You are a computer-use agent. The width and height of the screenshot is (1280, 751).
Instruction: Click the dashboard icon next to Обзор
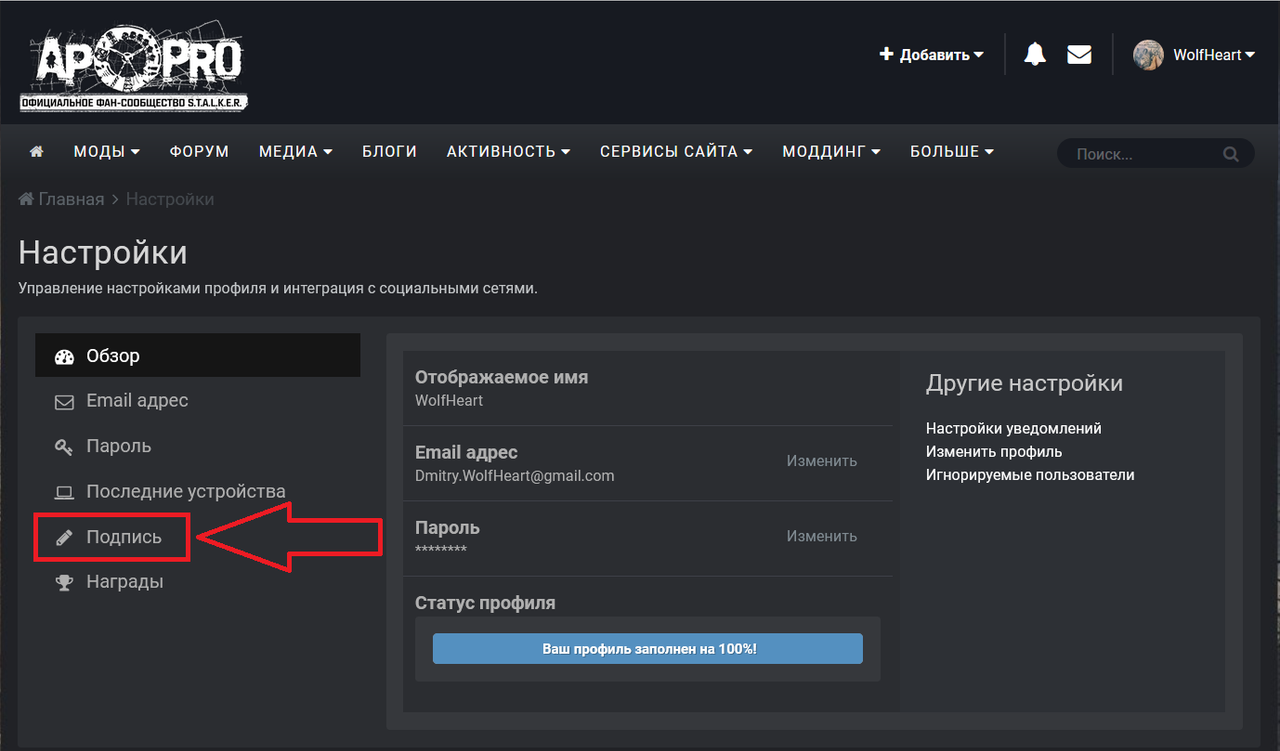point(64,357)
